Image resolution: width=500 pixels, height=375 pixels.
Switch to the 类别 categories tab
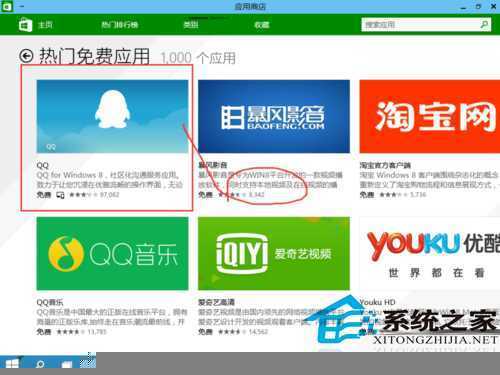[x=191, y=25]
